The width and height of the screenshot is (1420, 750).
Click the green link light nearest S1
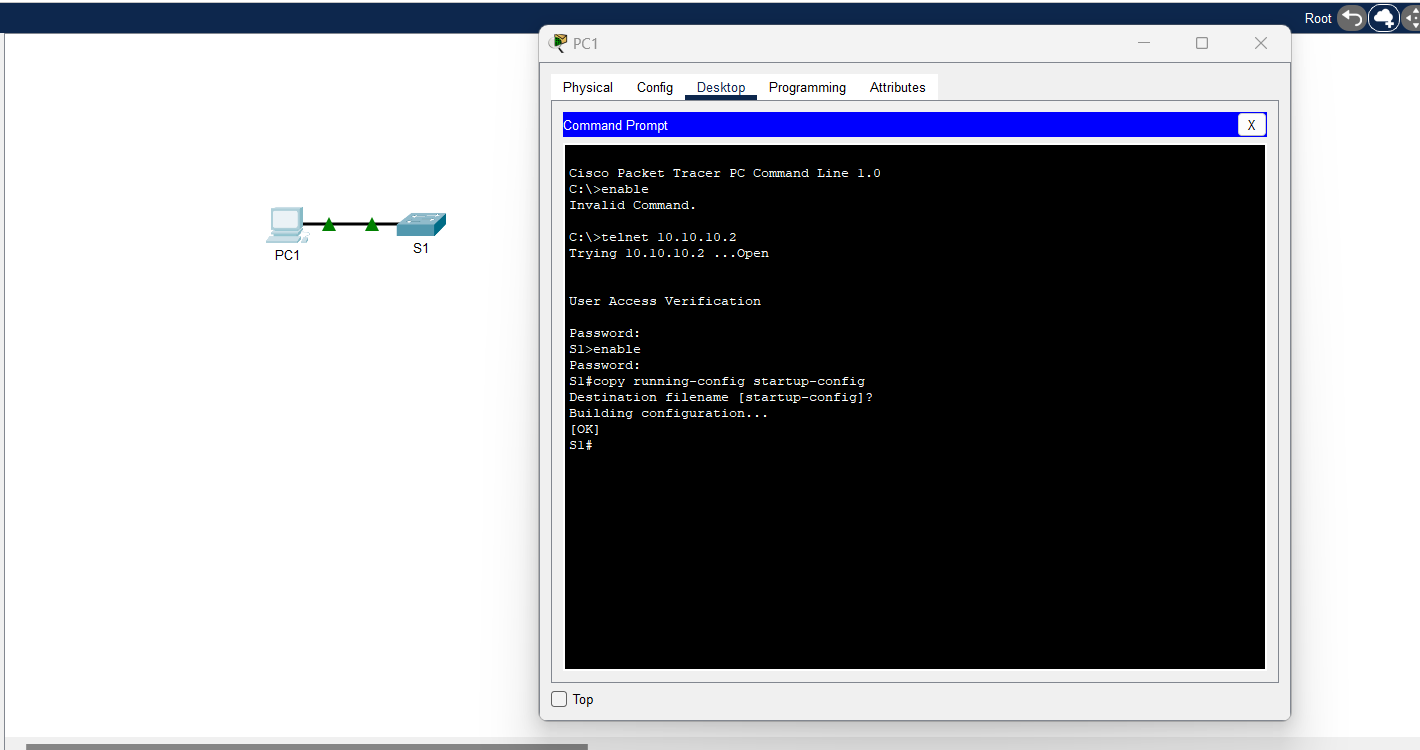pyautogui.click(x=372, y=225)
